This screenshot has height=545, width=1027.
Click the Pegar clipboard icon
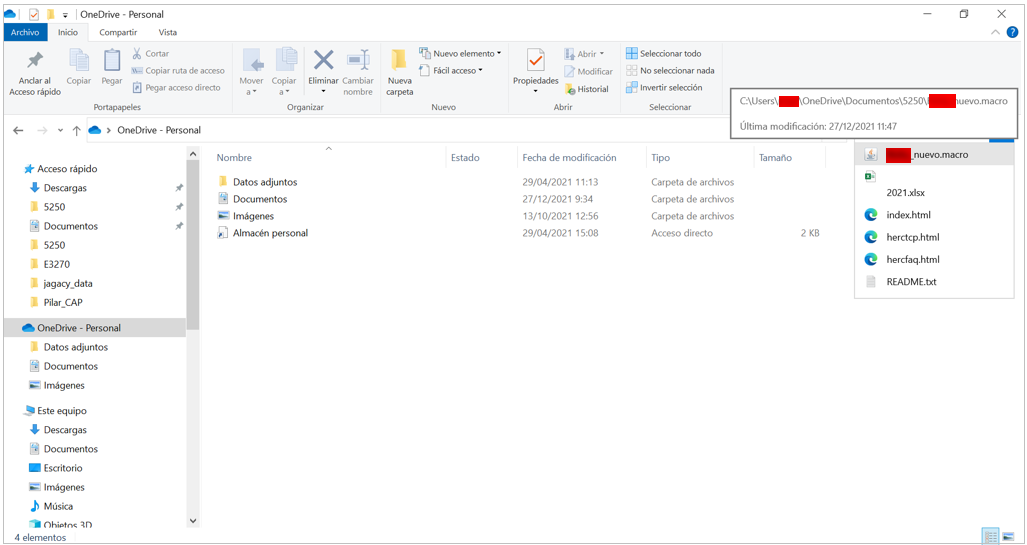pyautogui.click(x=112, y=62)
